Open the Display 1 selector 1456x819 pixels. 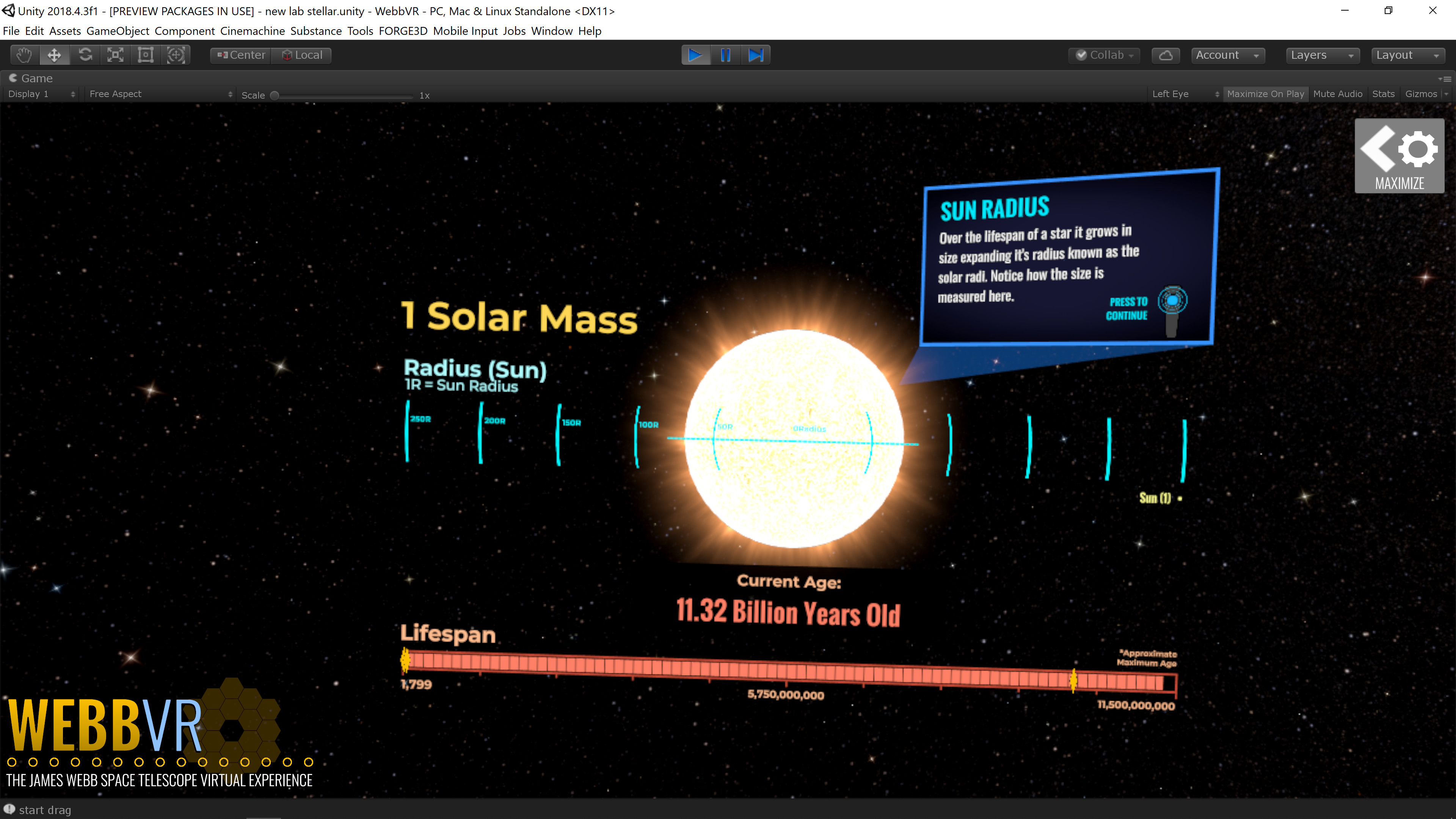pyautogui.click(x=39, y=94)
